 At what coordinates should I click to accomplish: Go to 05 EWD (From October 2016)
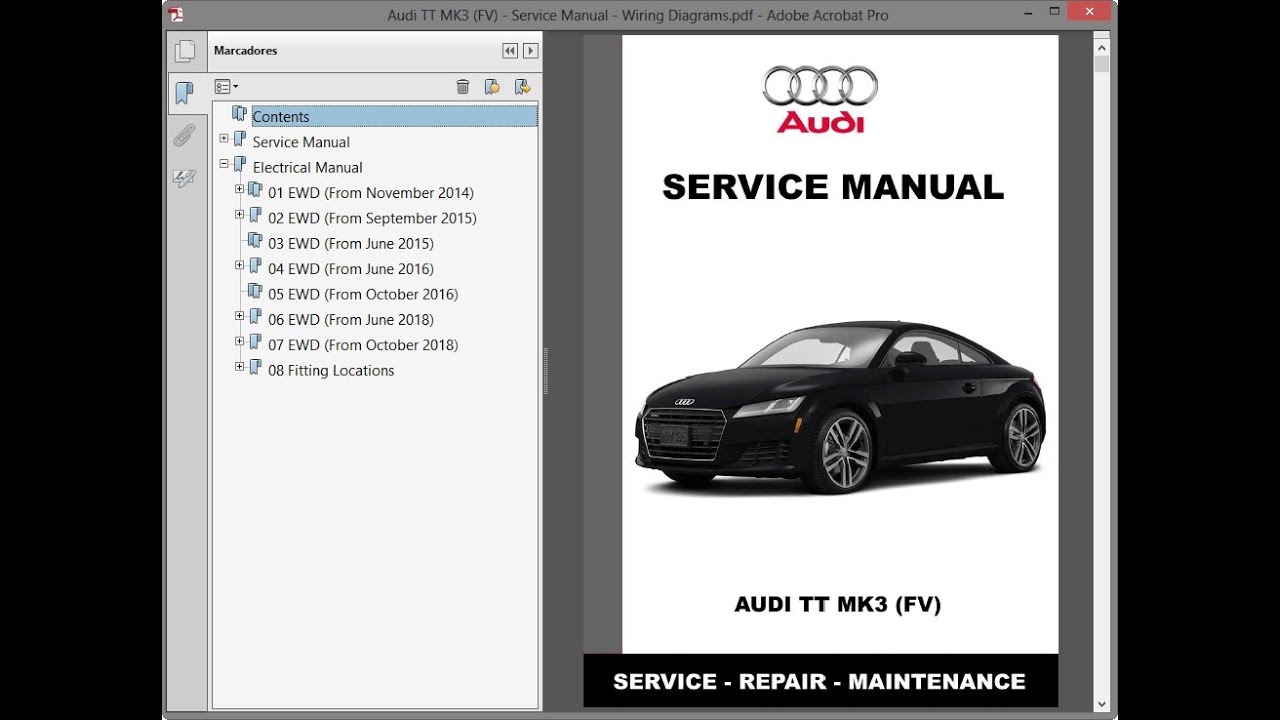coord(363,294)
